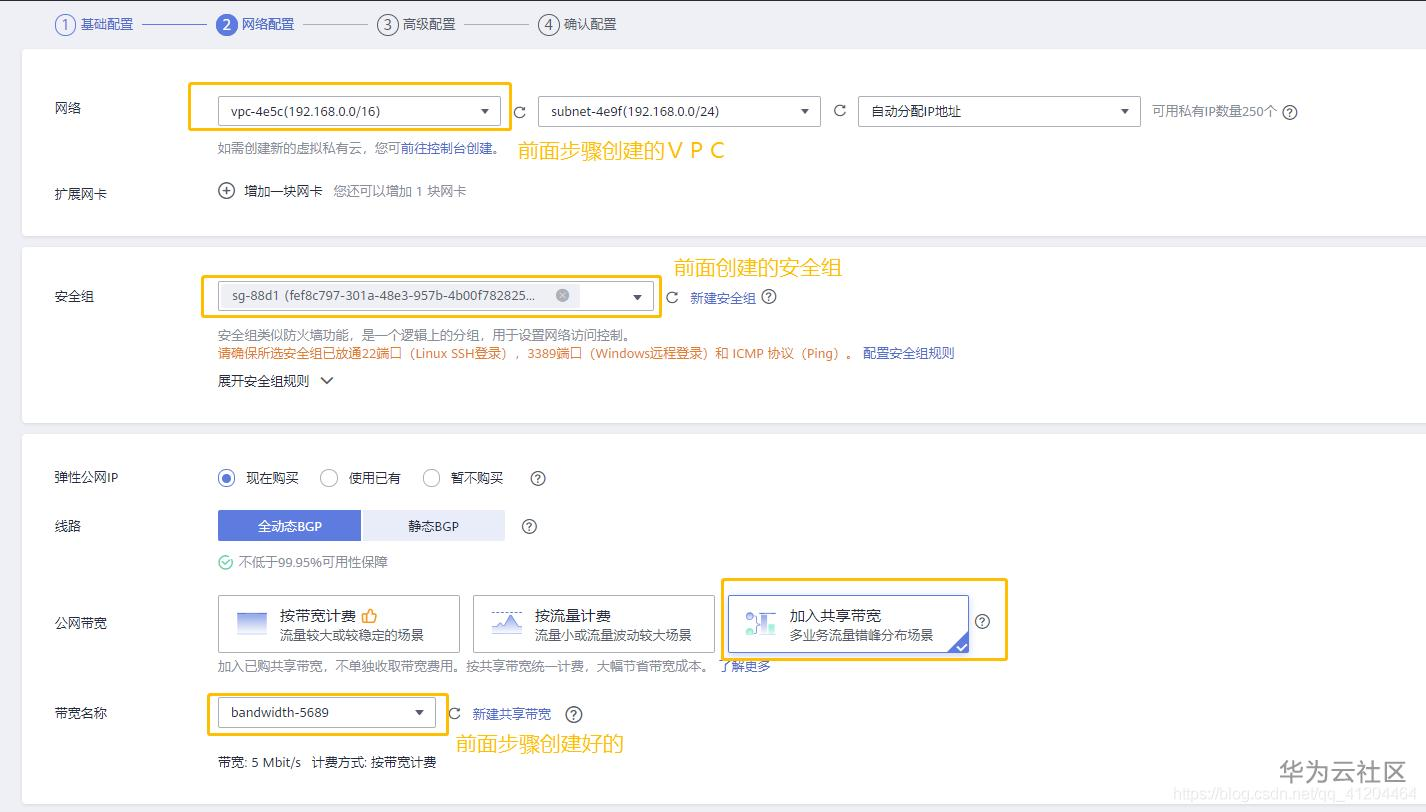Click the 带宽: 5 Mbit/s text
The width and height of the screenshot is (1426, 812).
point(259,762)
